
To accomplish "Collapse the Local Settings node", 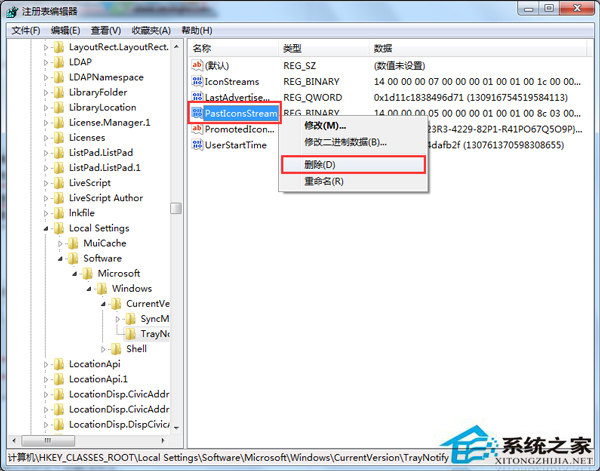I will 46,228.
